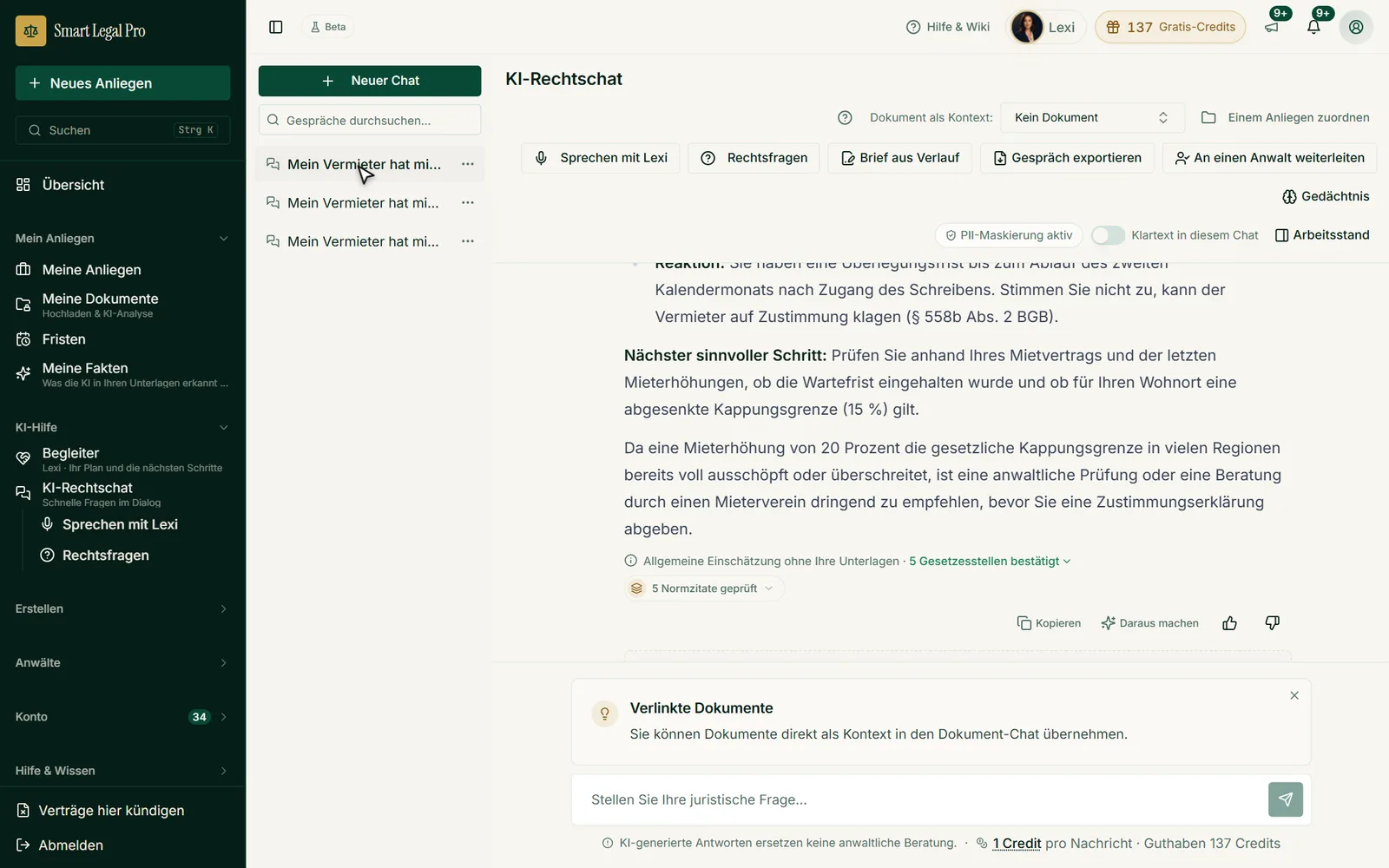The width and height of the screenshot is (1389, 868).
Task: Click the Neues Anliegen button
Action: (x=122, y=83)
